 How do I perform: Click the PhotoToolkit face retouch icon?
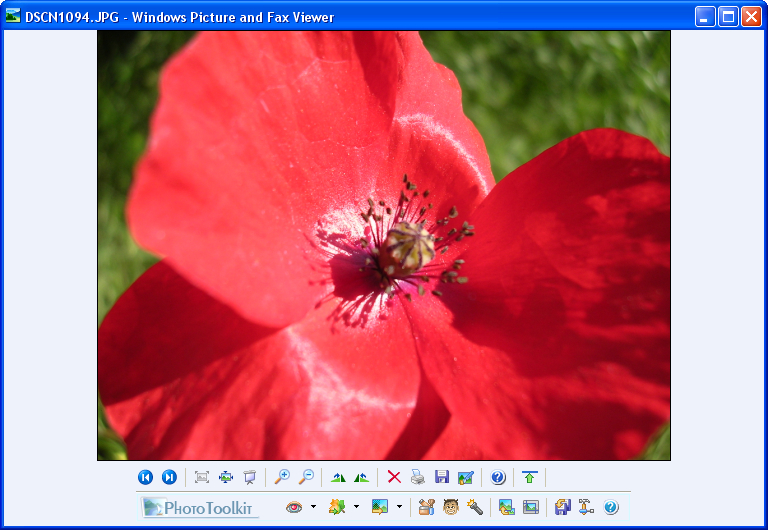(451, 507)
